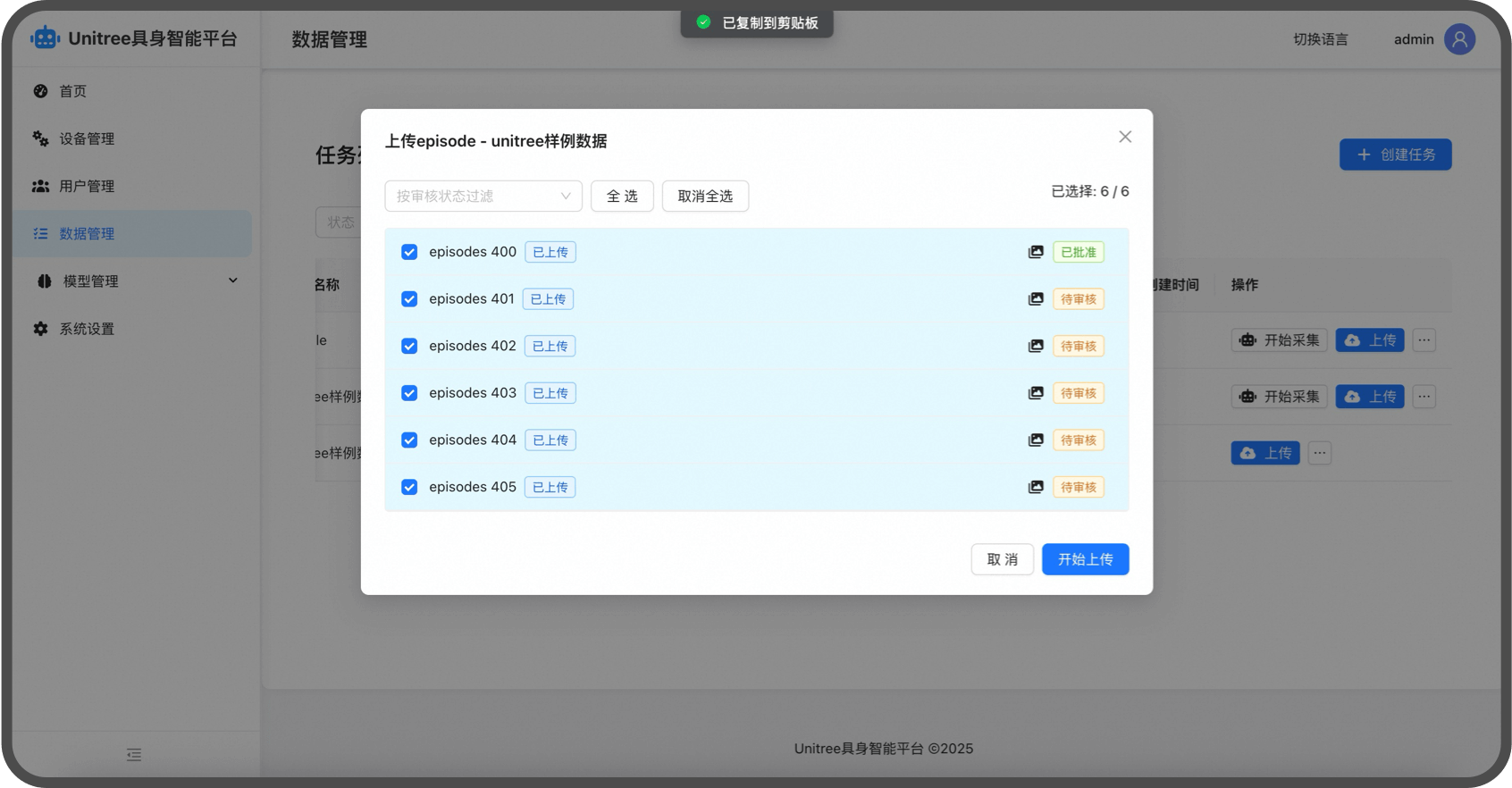Image resolution: width=1512 pixels, height=788 pixels.
Task: Uncheck the episodes 400 checkbox
Action: coord(409,252)
